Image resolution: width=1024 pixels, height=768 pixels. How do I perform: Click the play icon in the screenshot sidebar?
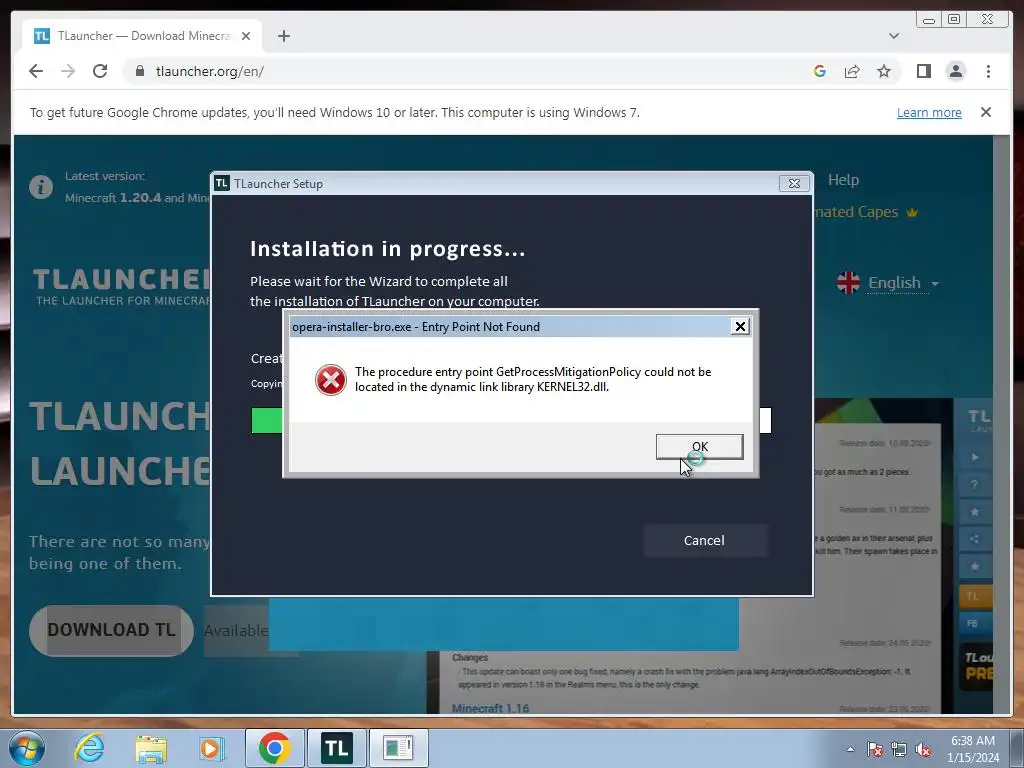point(975,457)
